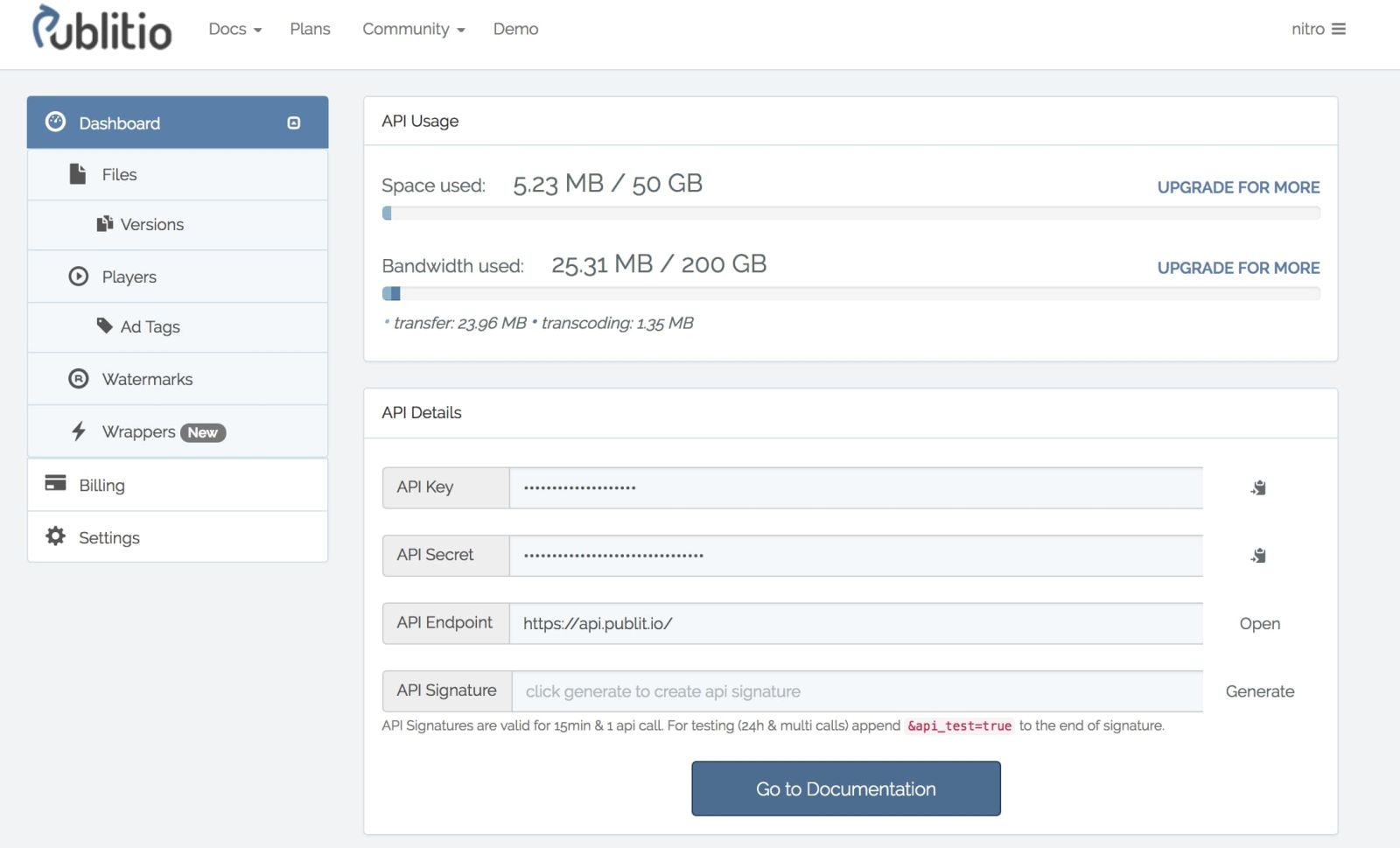Open Wrappers in the sidebar
The image size is (1400, 848).
(178, 431)
